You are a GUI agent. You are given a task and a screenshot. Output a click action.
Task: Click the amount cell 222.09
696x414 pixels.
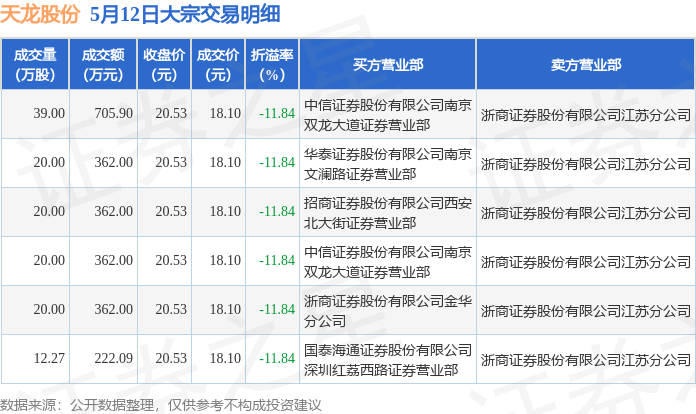113,359
